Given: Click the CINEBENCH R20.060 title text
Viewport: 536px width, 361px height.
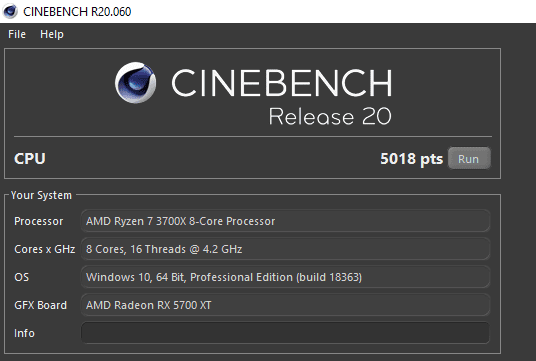Looking at the screenshot, I should tap(77, 12).
